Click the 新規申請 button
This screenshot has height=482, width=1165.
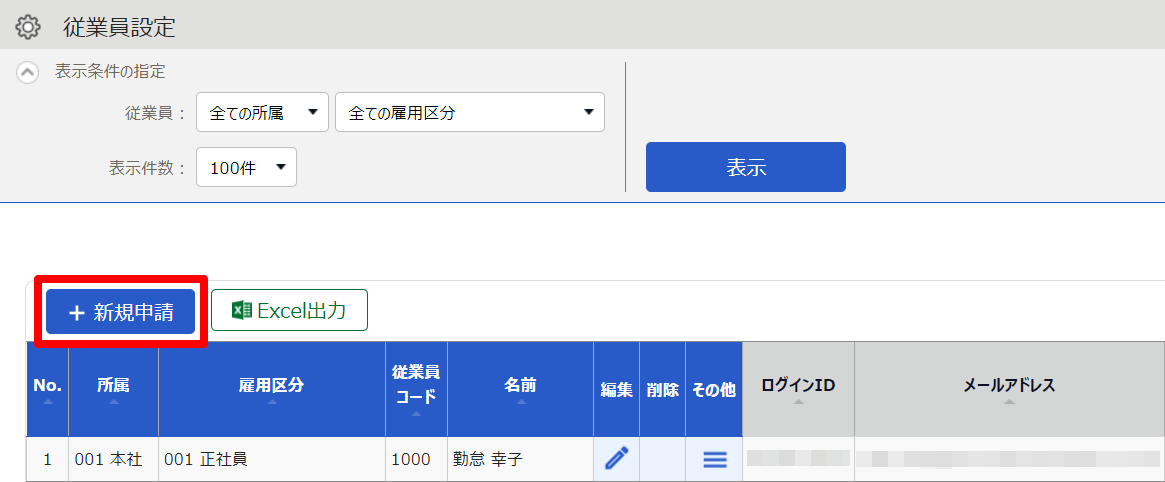pos(120,312)
